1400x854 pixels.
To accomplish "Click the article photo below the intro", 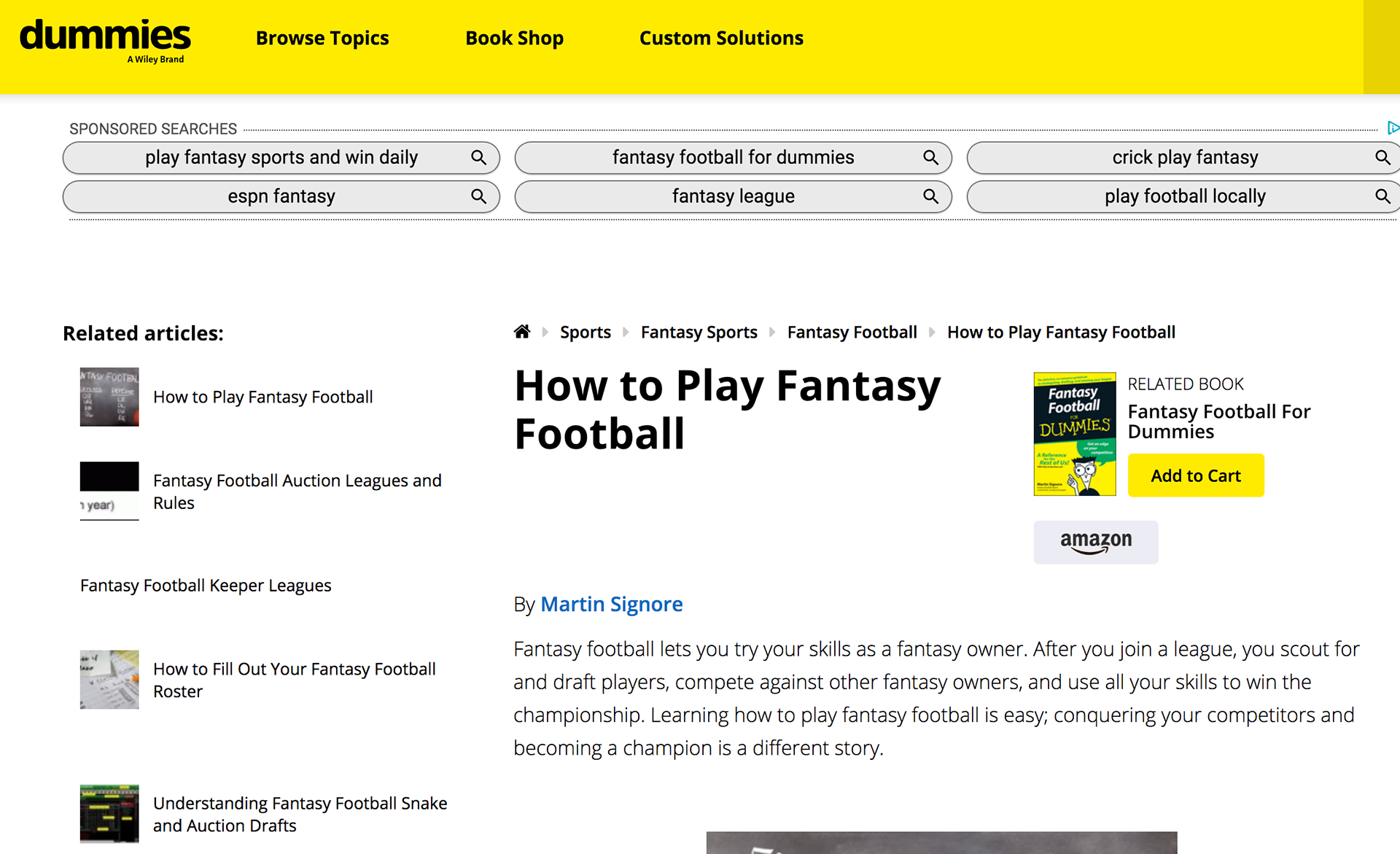I will (941, 842).
